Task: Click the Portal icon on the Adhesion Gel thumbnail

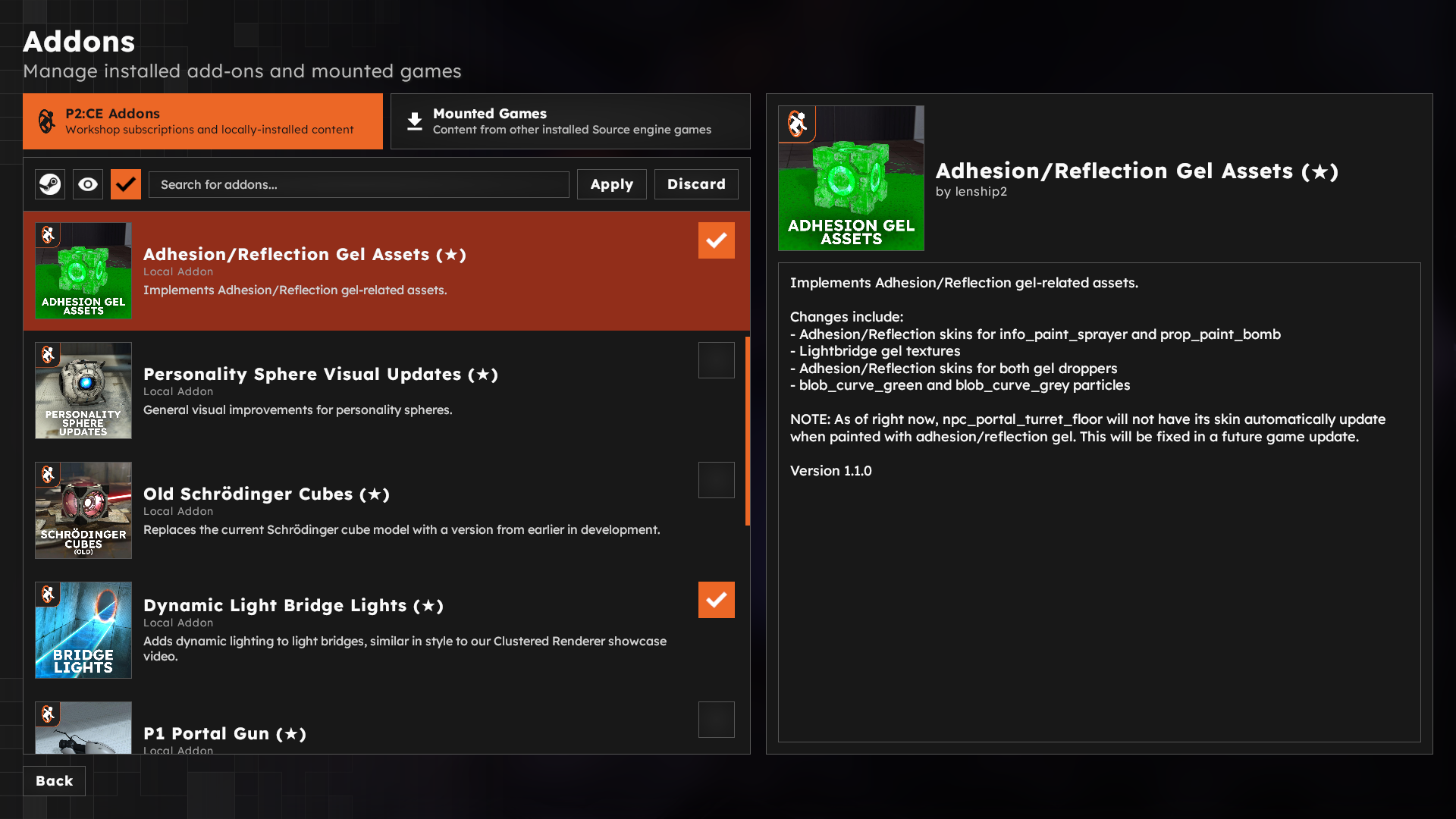Action: pyautogui.click(x=49, y=236)
